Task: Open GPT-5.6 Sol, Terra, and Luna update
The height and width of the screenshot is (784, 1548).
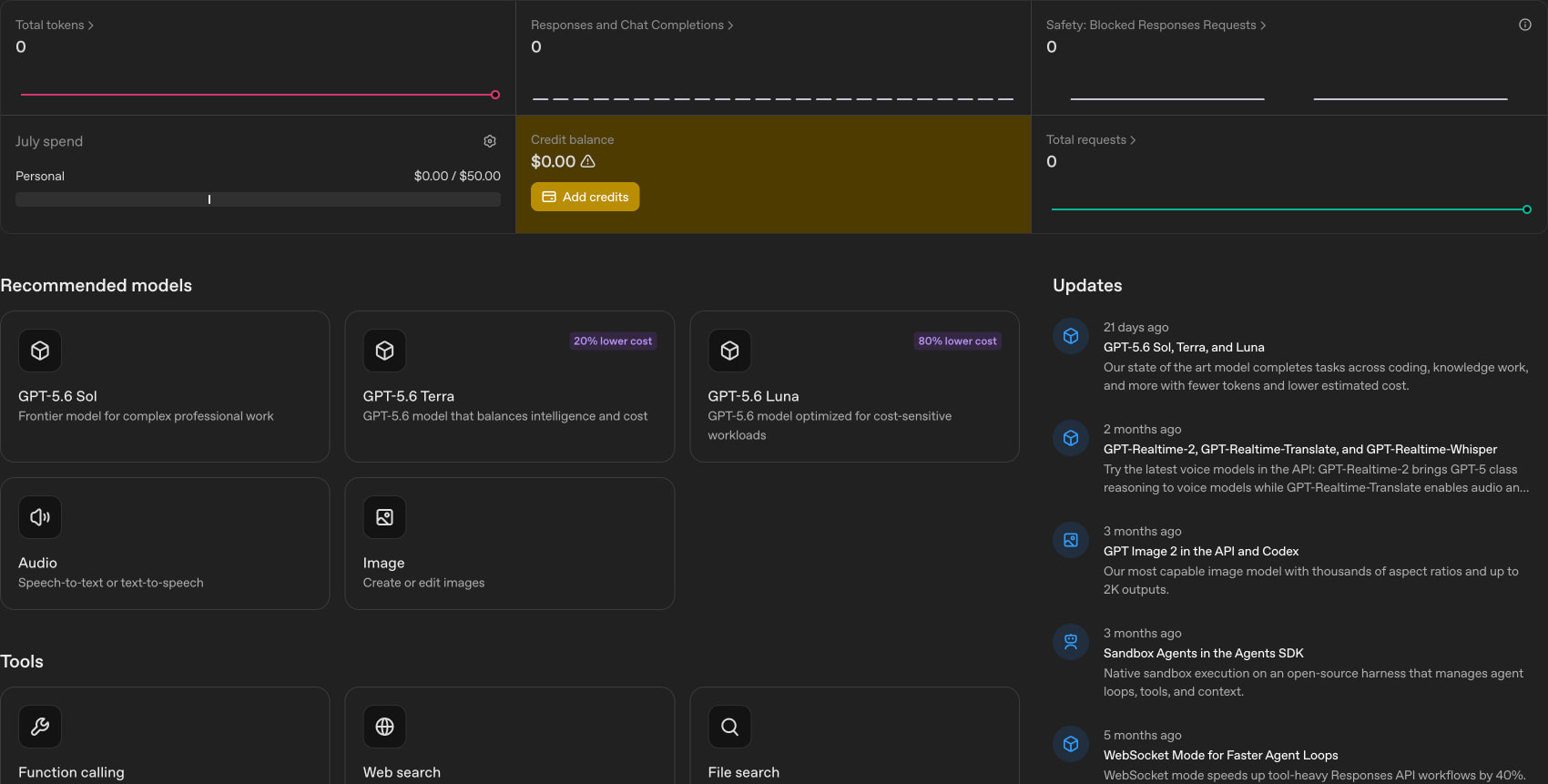Action: (x=1184, y=347)
